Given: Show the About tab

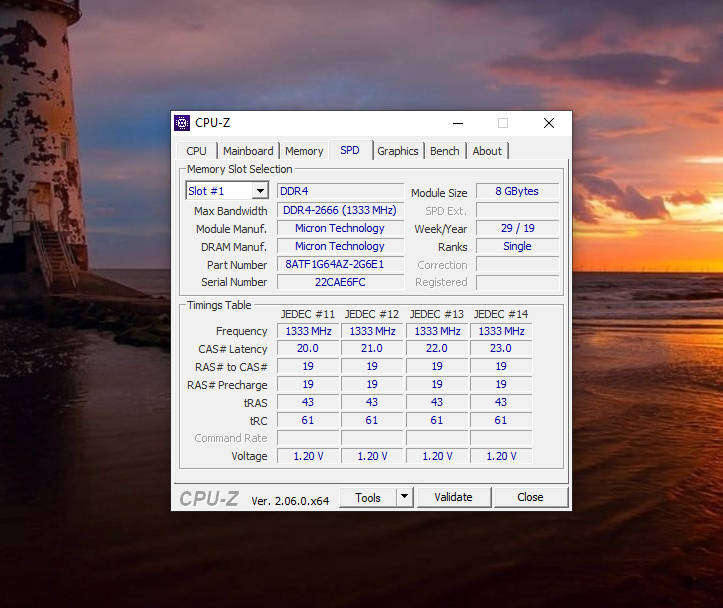Looking at the screenshot, I should 487,151.
